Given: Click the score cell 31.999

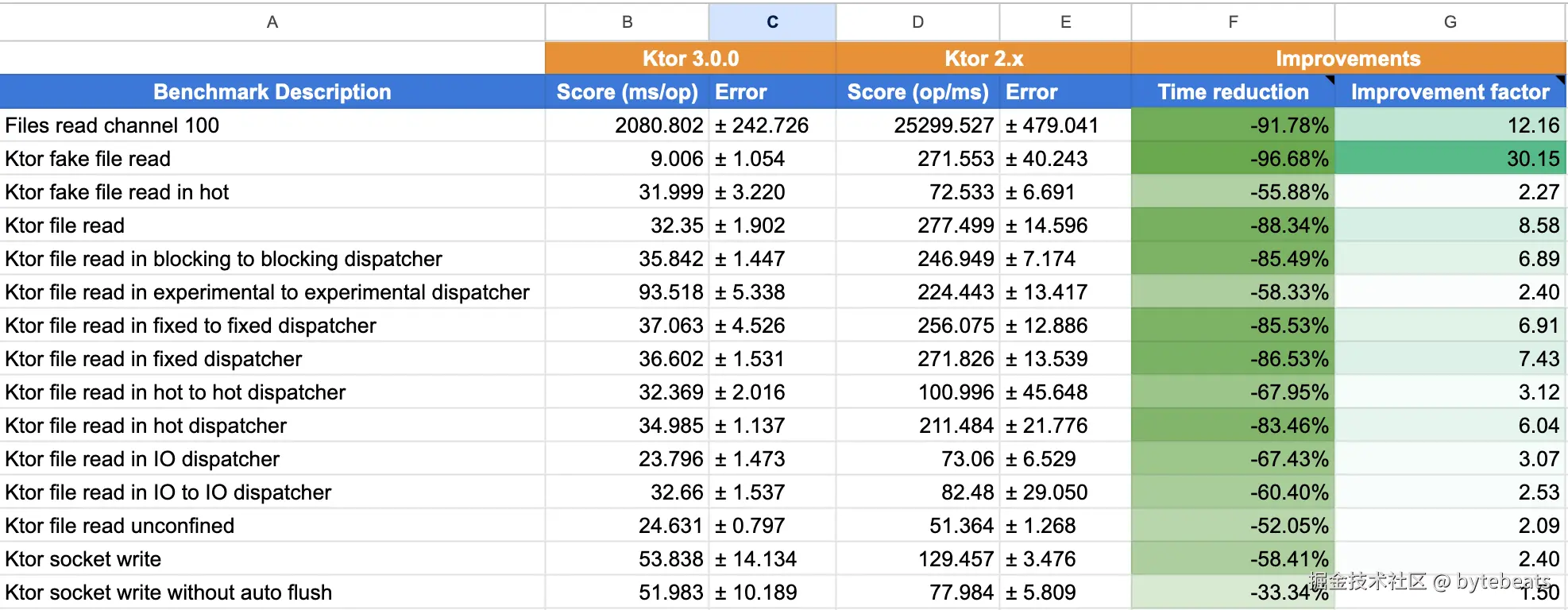Looking at the screenshot, I should [627, 192].
